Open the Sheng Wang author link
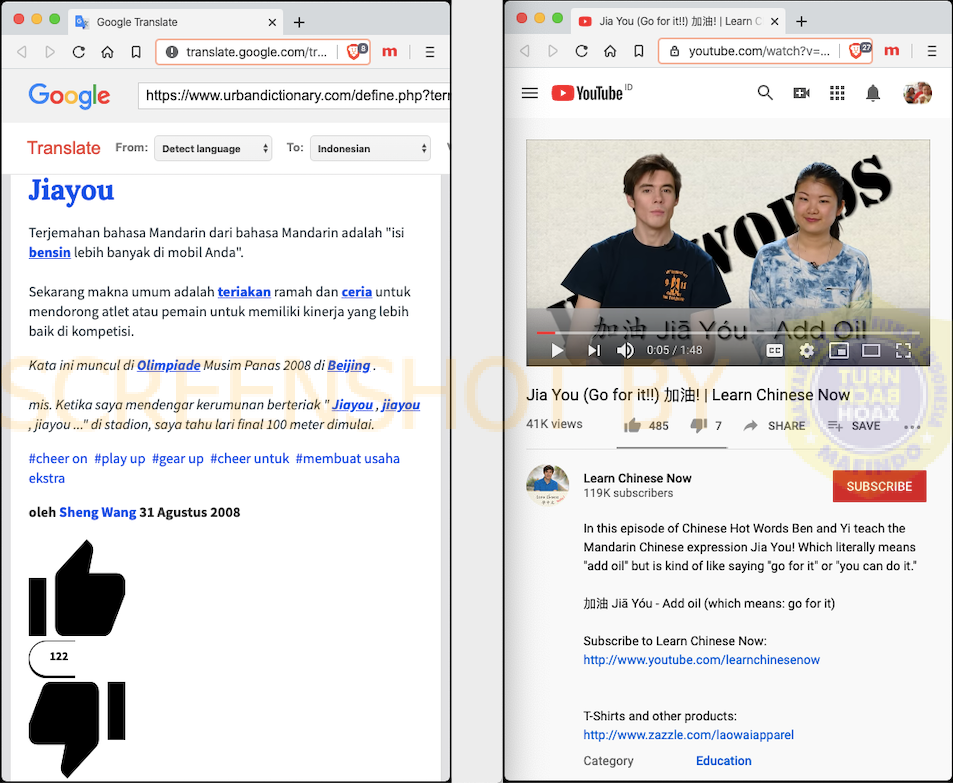The height and width of the screenshot is (783, 953). click(x=97, y=512)
